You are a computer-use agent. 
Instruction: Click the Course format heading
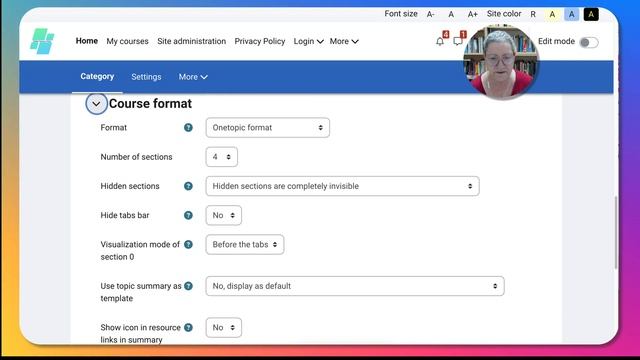point(150,104)
